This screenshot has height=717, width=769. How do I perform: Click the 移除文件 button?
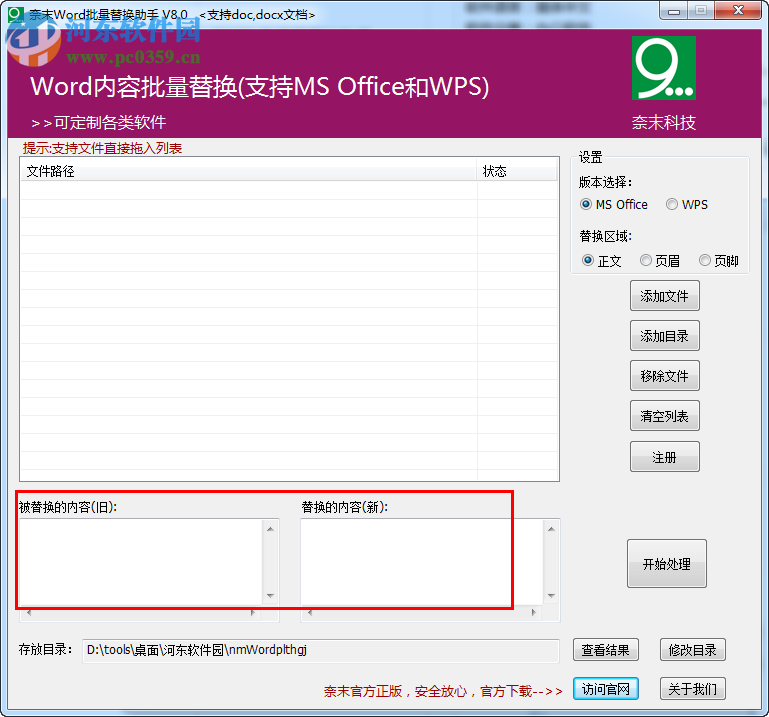(x=665, y=376)
